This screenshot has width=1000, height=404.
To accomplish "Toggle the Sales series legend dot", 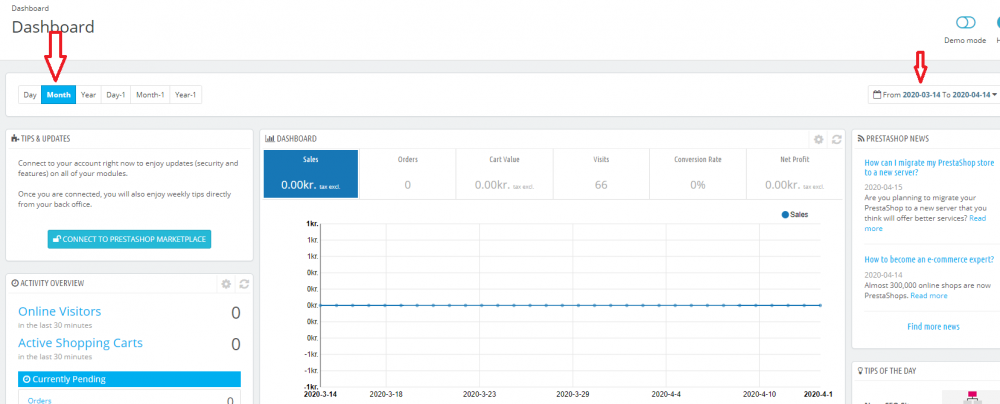I will click(785, 215).
